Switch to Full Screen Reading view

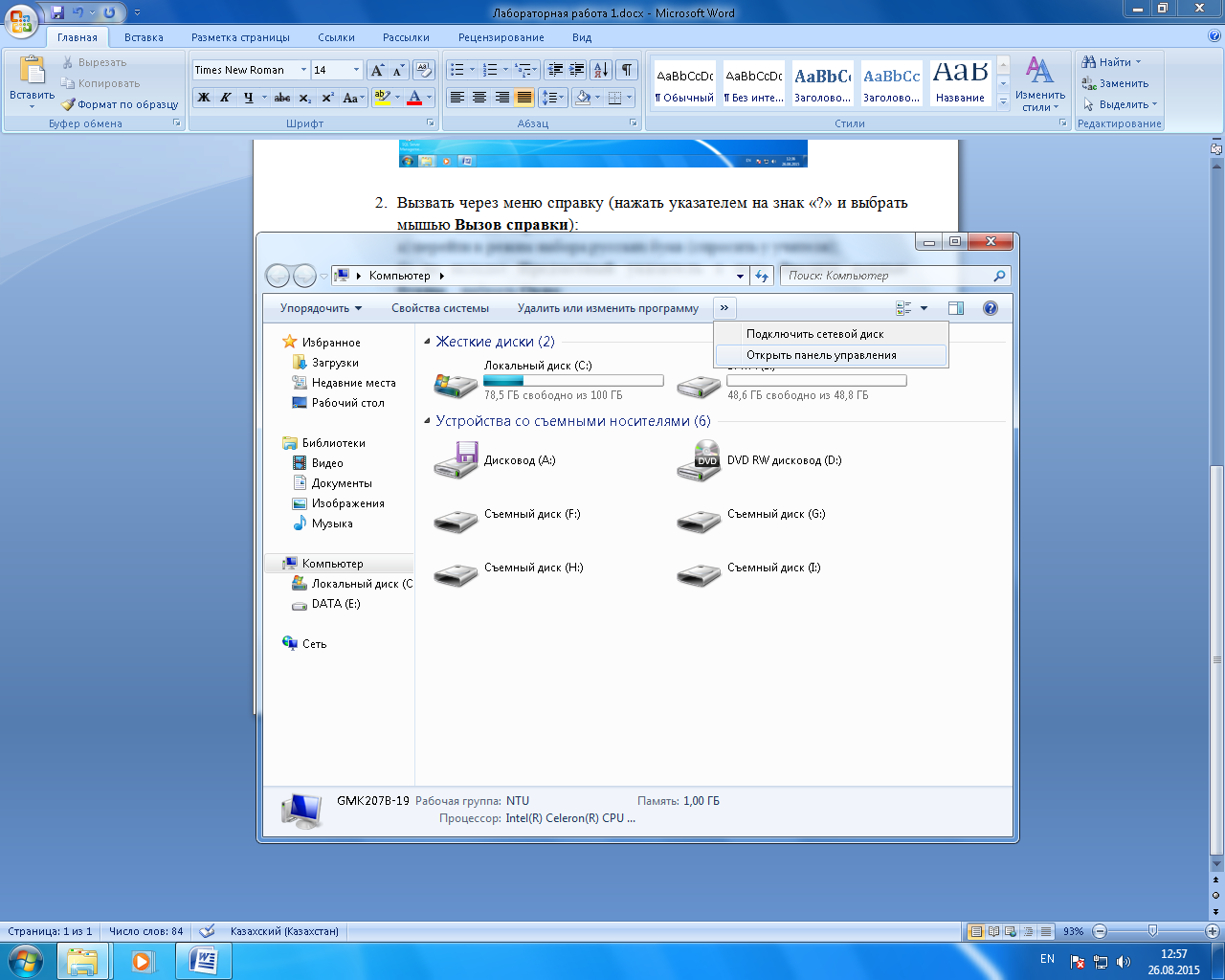click(993, 931)
